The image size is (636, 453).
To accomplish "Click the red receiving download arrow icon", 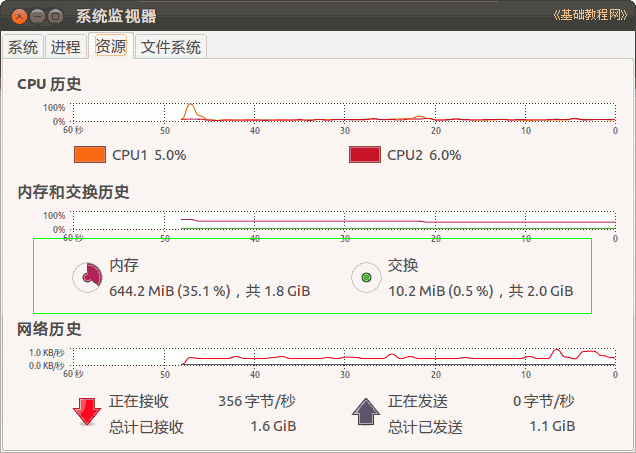I will [x=87, y=412].
